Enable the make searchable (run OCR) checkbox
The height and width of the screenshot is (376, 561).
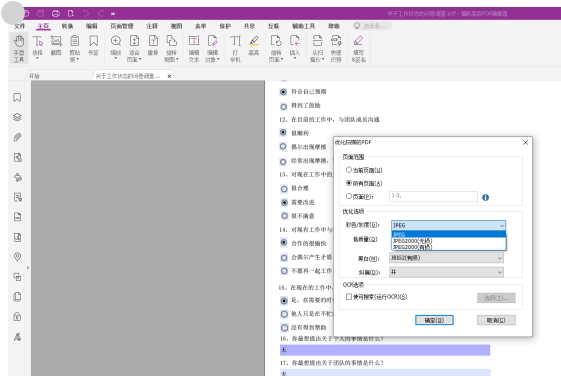coord(349,297)
